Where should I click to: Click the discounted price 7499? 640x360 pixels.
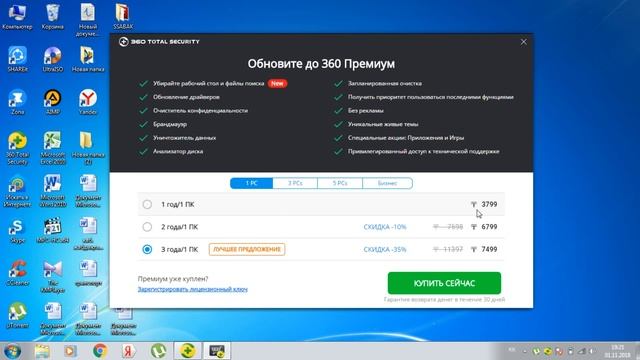pyautogui.click(x=489, y=249)
